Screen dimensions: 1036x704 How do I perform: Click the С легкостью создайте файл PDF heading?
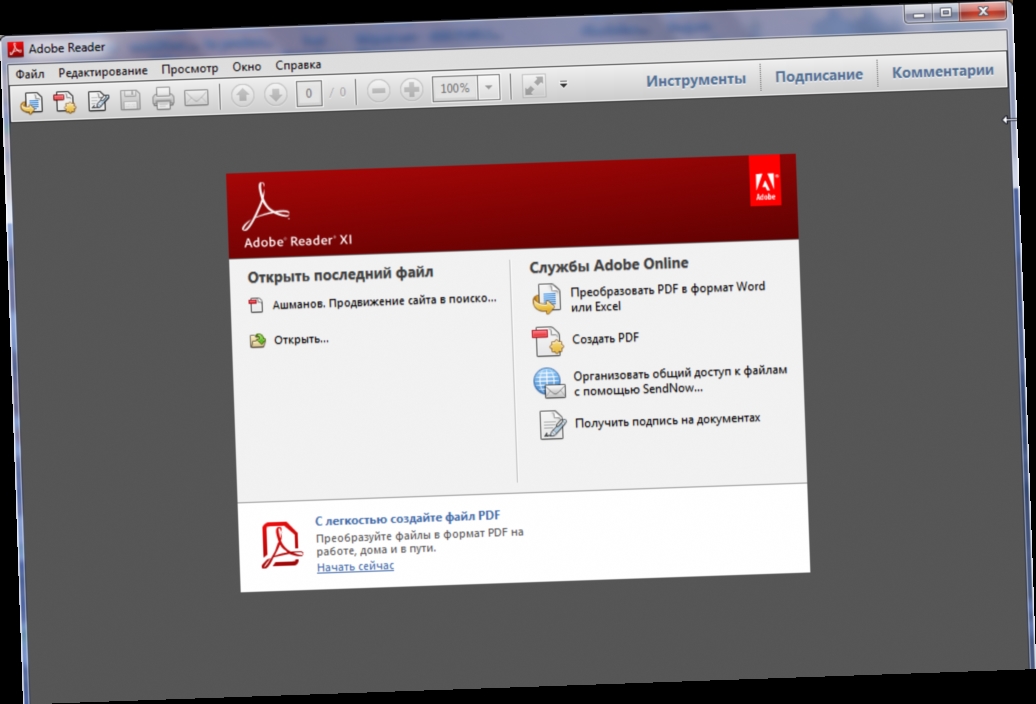pyautogui.click(x=408, y=518)
